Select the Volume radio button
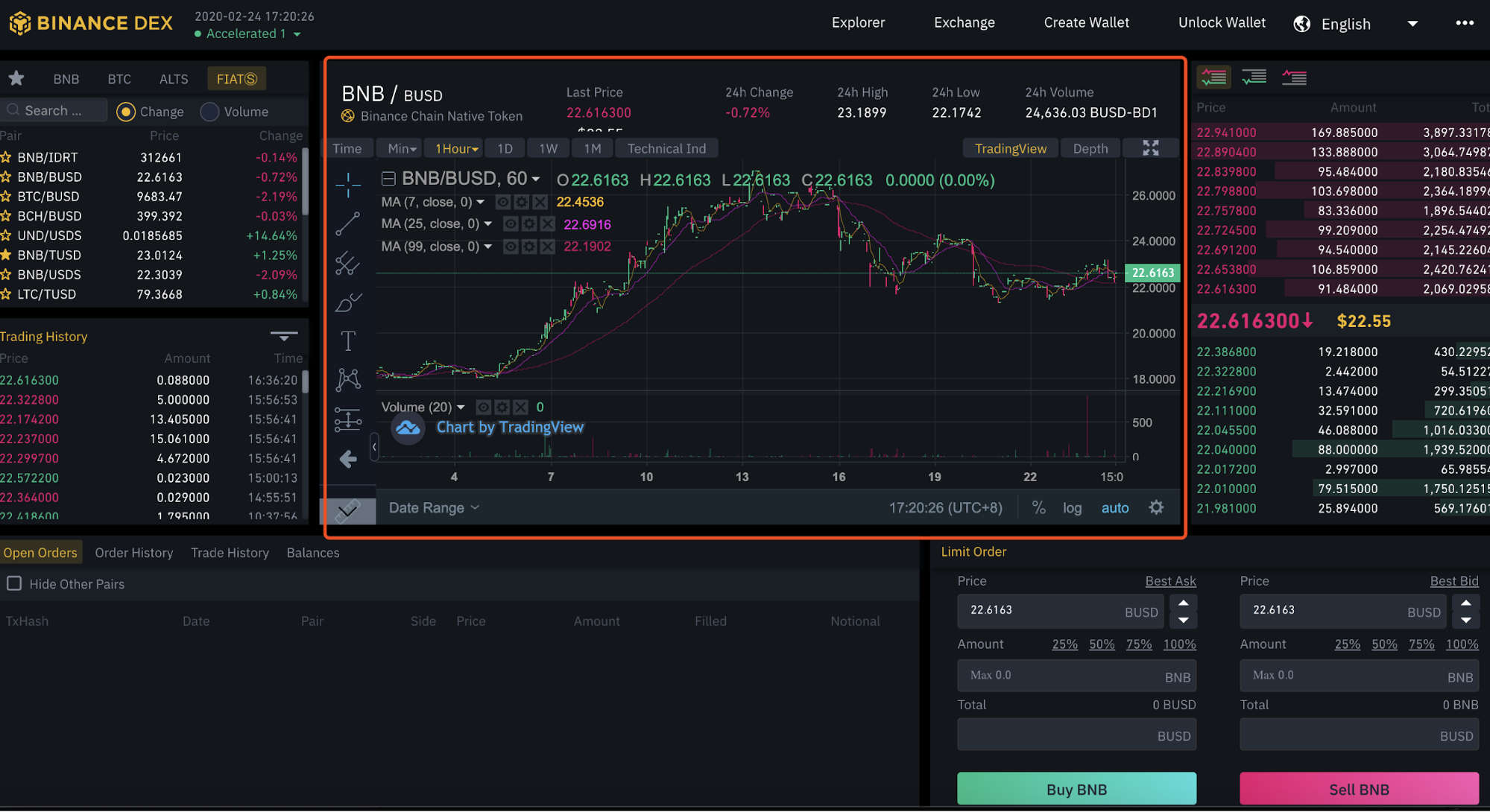Viewport: 1490px width, 812px height. pos(209,112)
